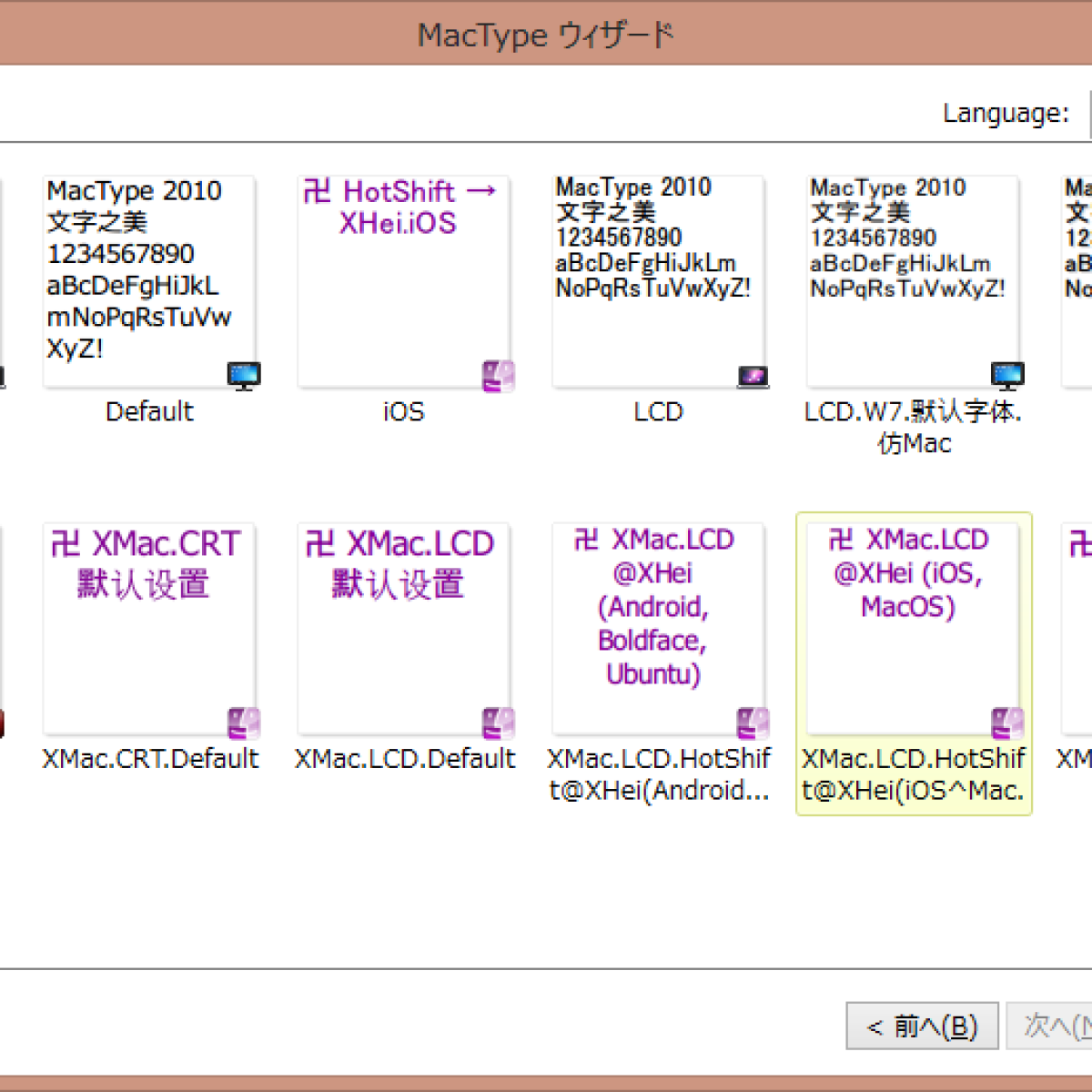1092x1092 pixels.
Task: Click the XMac.LCD.HotShift@XHei(iOS^Mac. profile name label
Action: point(913,774)
